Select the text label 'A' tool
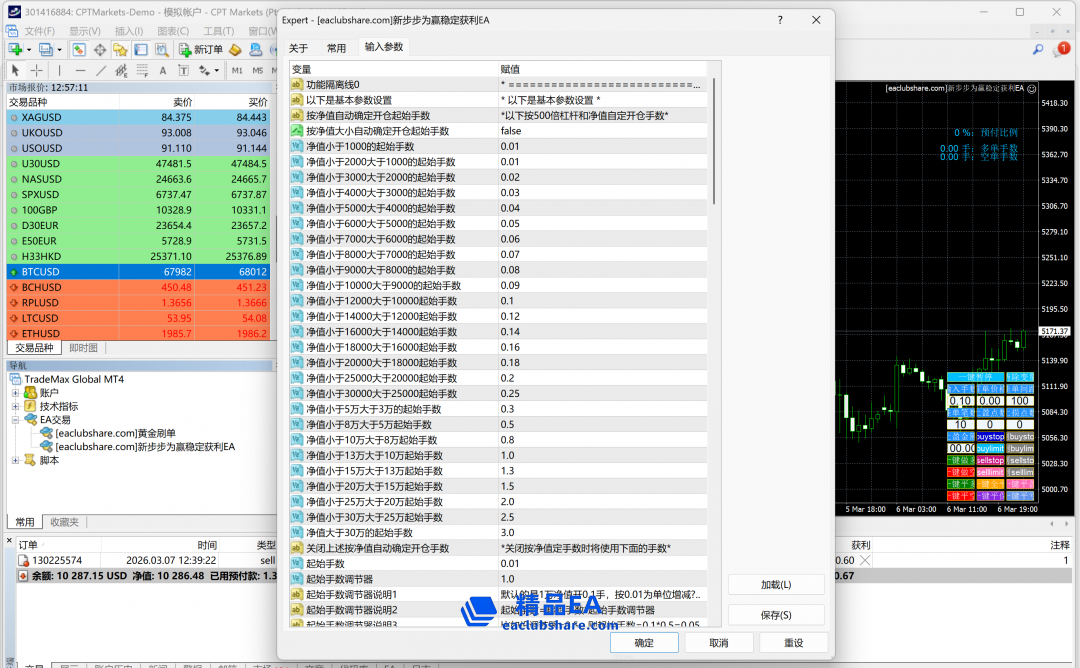Image resolution: width=1080 pixels, height=668 pixels. (163, 70)
